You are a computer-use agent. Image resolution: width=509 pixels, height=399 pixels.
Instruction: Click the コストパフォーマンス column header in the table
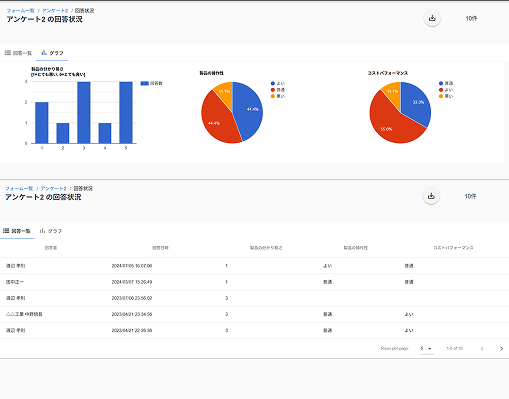(453, 248)
